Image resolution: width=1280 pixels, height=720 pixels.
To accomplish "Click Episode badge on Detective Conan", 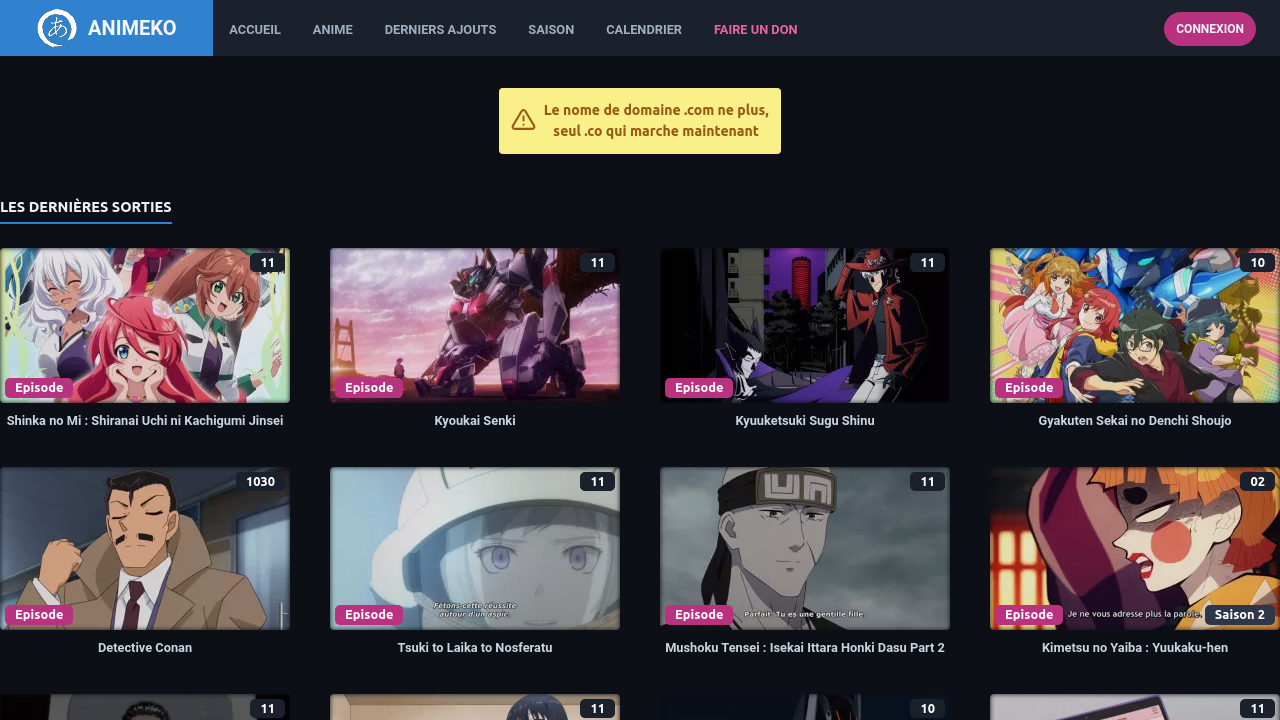I will (39, 615).
